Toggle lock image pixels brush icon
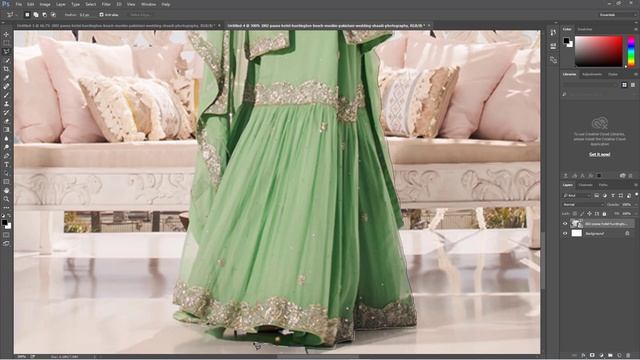 pyautogui.click(x=582, y=213)
